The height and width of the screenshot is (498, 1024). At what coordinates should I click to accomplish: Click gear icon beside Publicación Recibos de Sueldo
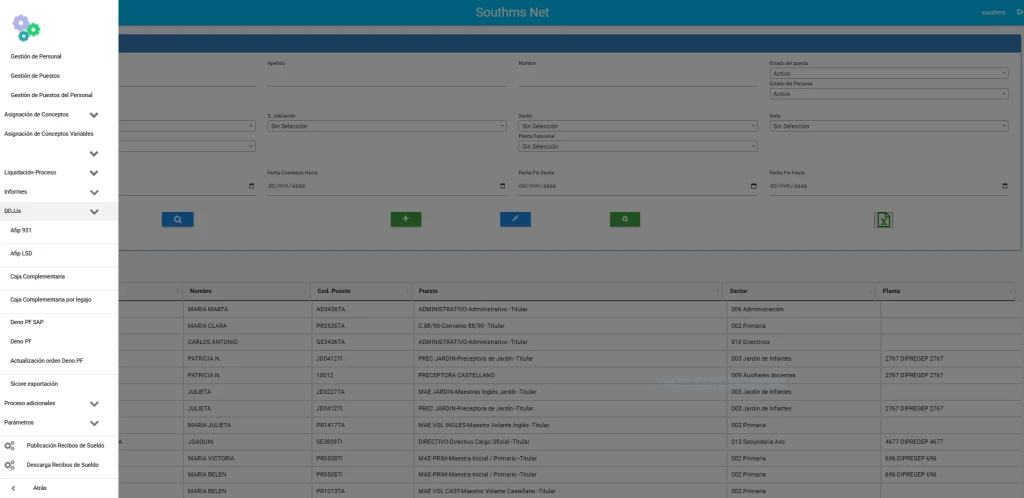pos(9,446)
